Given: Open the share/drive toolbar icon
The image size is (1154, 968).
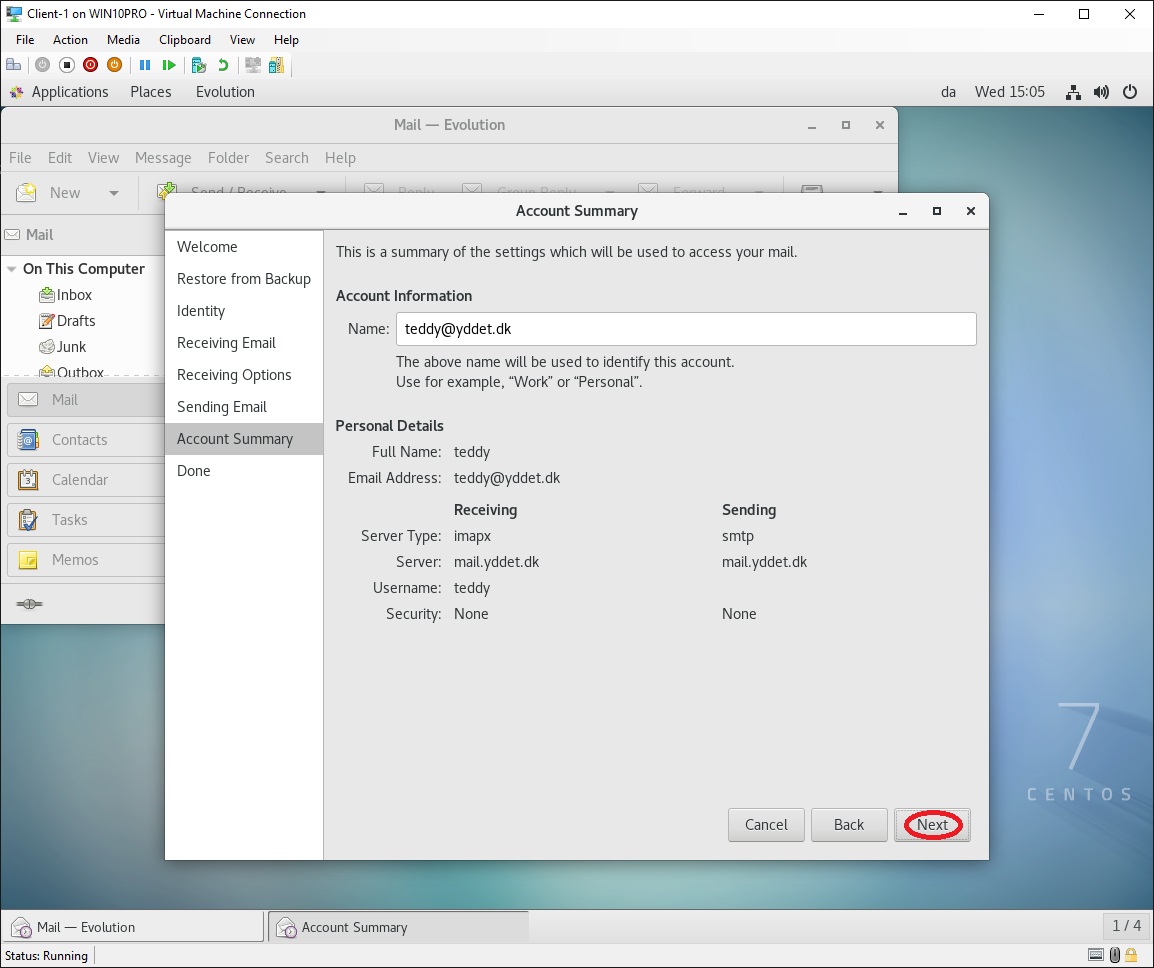Looking at the screenshot, I should tap(276, 65).
